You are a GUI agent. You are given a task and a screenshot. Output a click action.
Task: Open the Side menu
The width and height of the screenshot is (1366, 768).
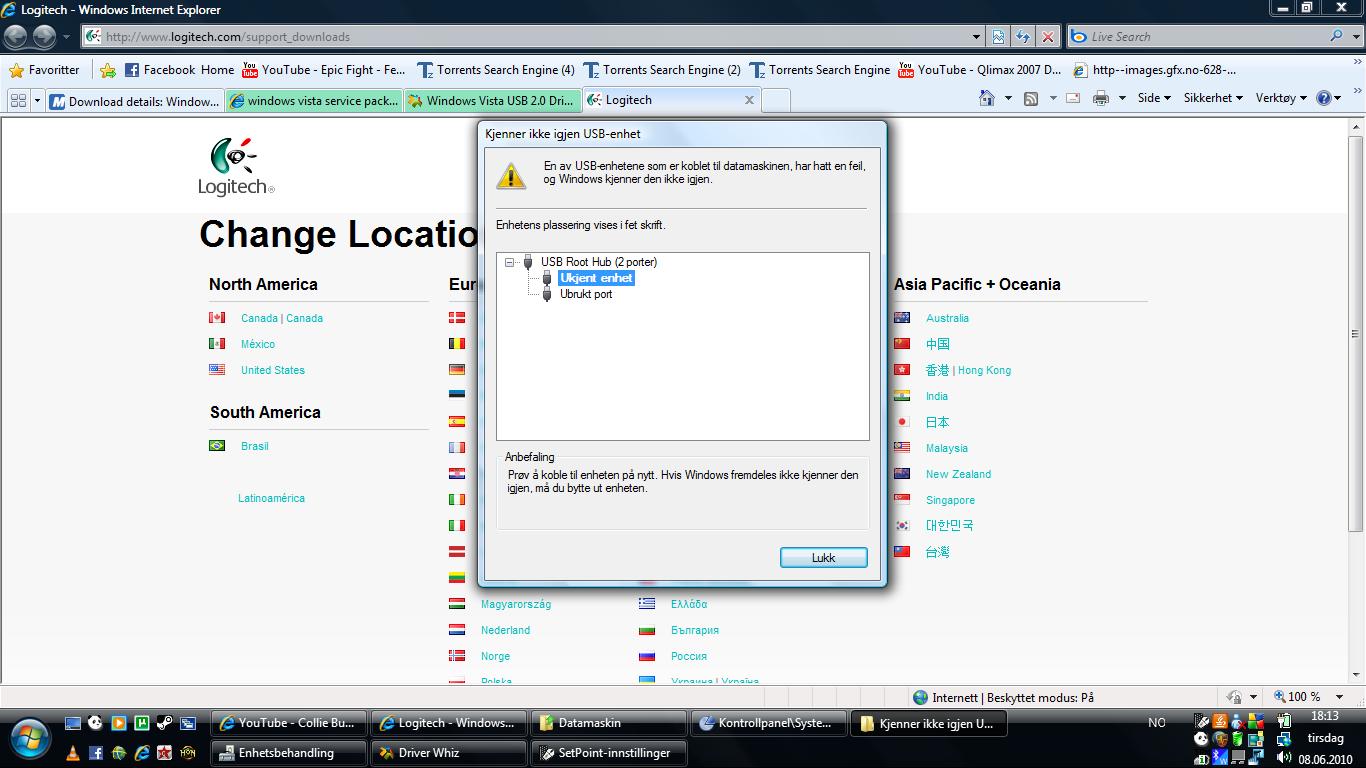1154,98
